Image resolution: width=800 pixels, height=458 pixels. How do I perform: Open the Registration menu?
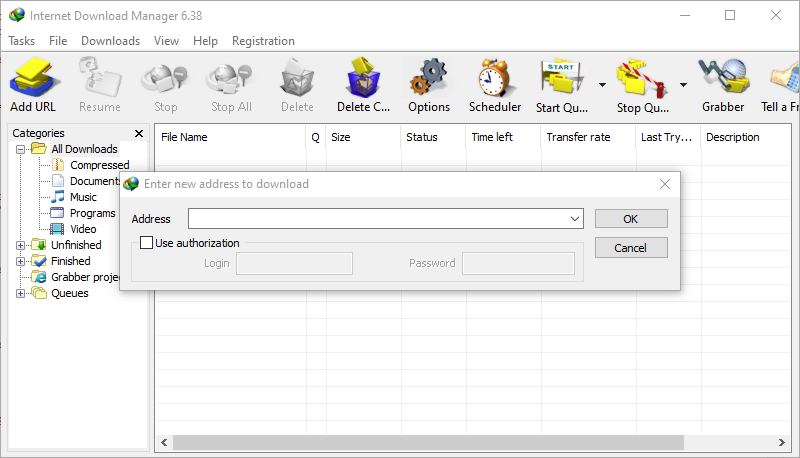[263, 41]
